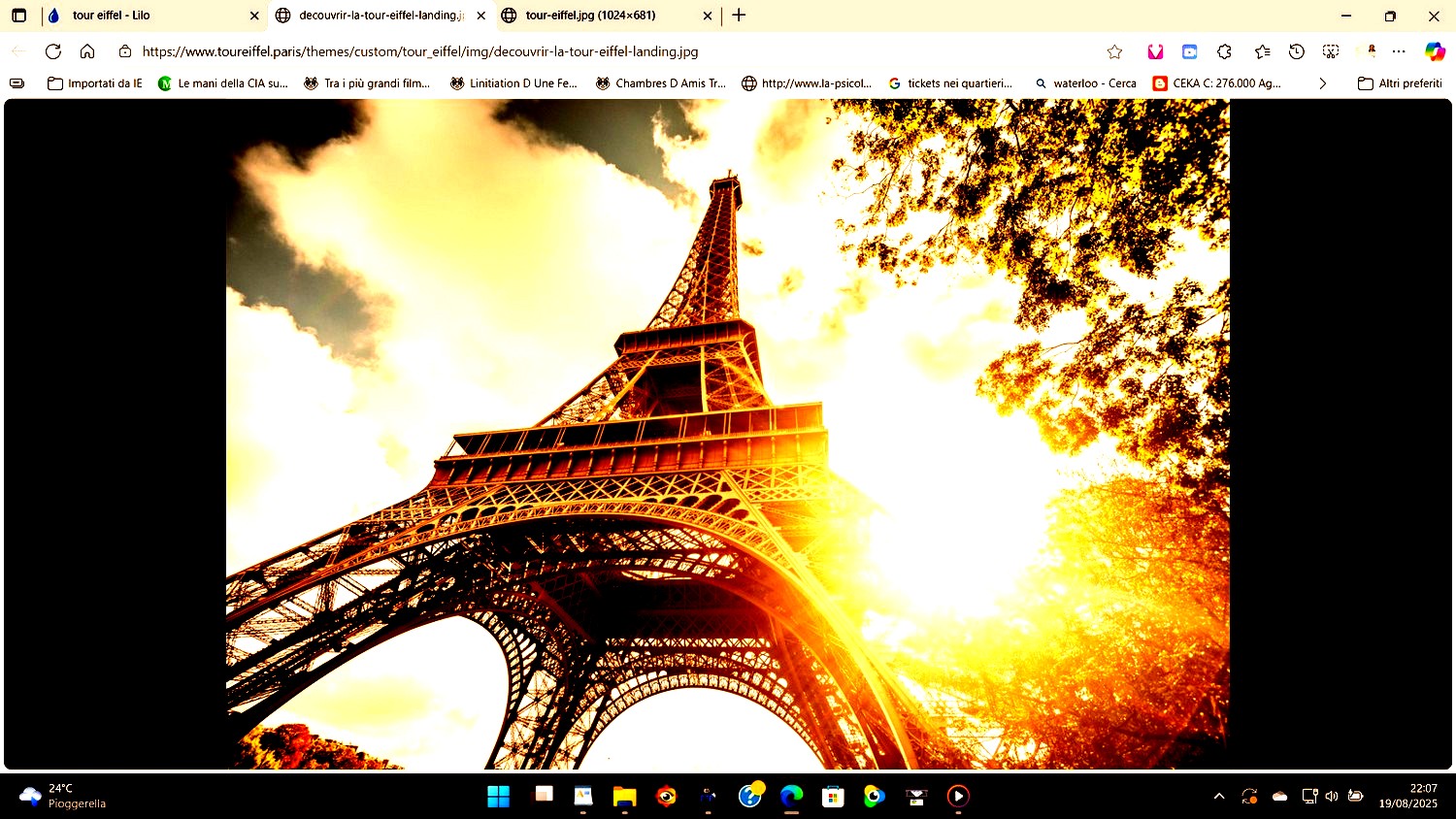Open the Settings and more menu (three dots)
Viewport: 1456px width, 819px height.
(1399, 51)
